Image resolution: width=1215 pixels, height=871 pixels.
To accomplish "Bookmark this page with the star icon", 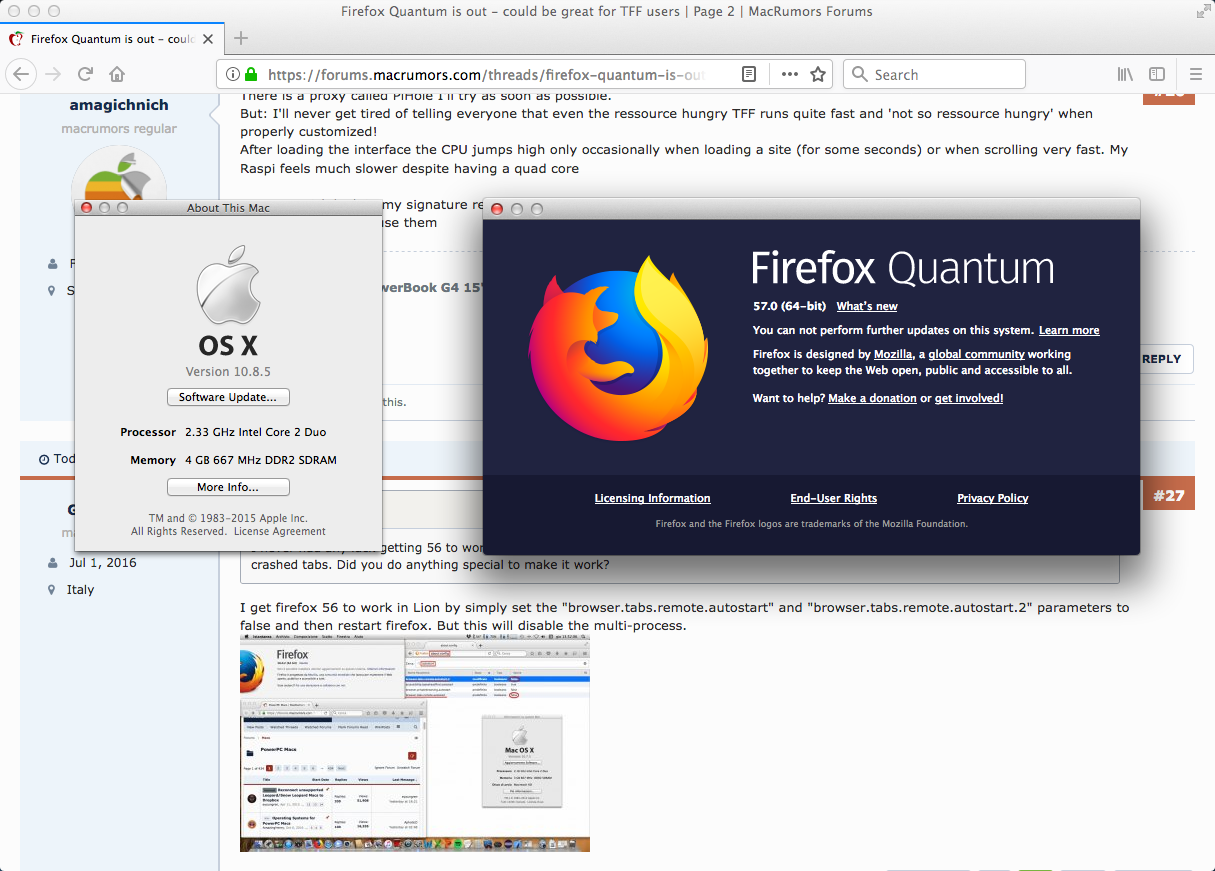I will pos(818,74).
